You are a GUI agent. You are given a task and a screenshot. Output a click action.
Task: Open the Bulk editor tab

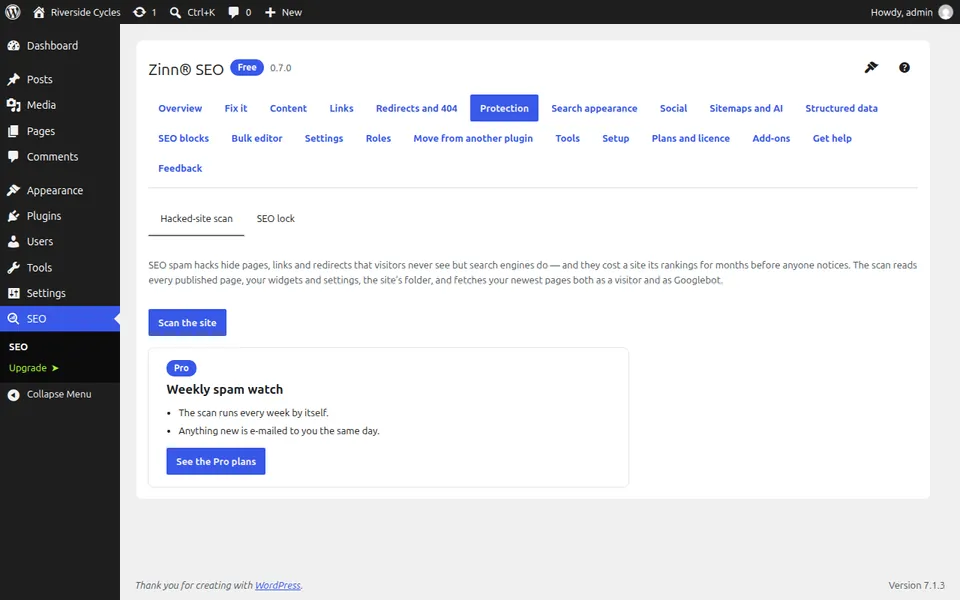pos(257,138)
